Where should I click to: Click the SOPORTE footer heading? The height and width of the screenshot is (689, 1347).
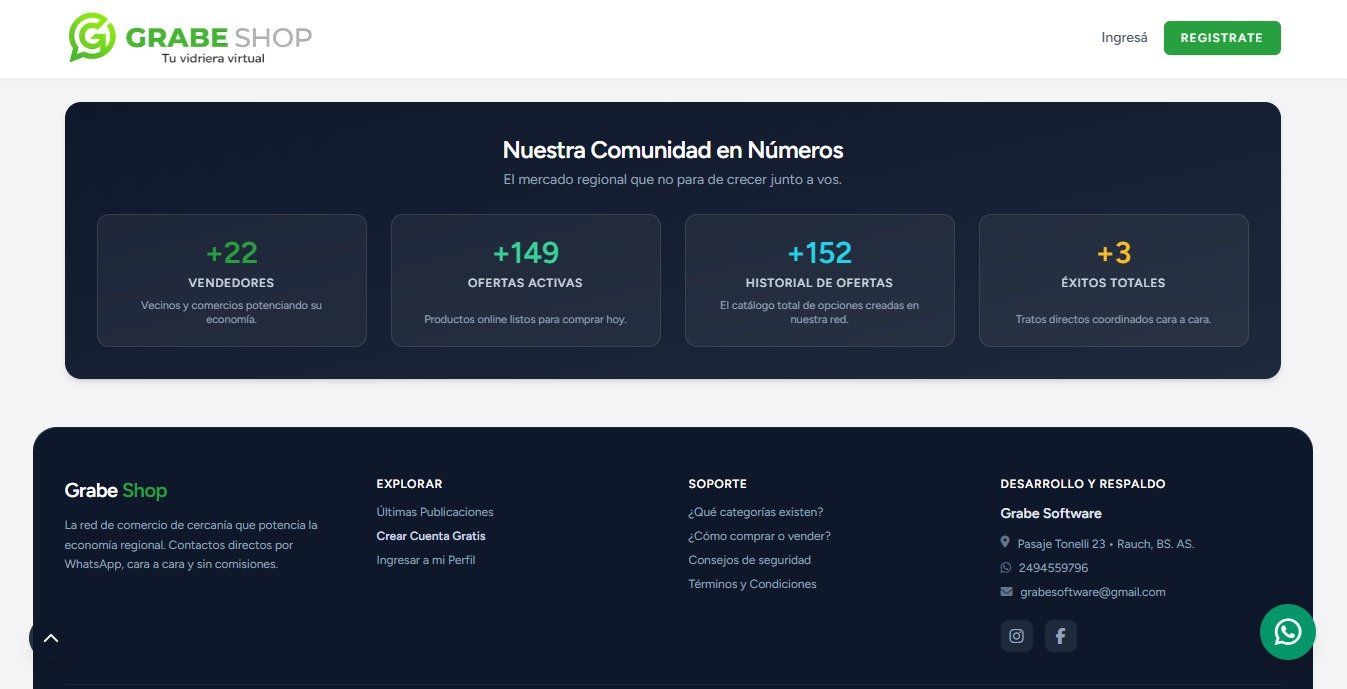718,484
